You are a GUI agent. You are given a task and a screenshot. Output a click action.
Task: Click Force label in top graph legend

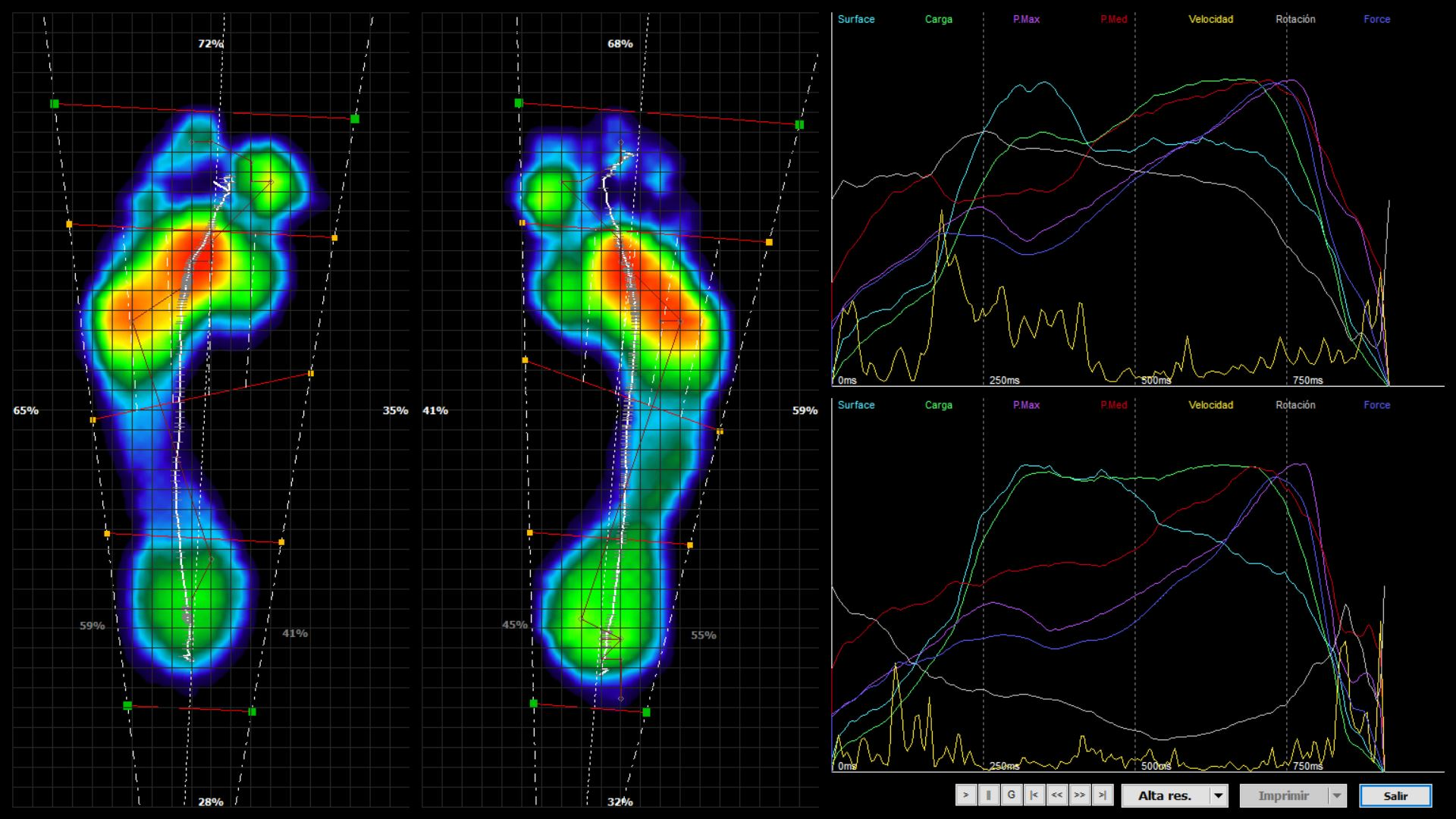(1376, 20)
